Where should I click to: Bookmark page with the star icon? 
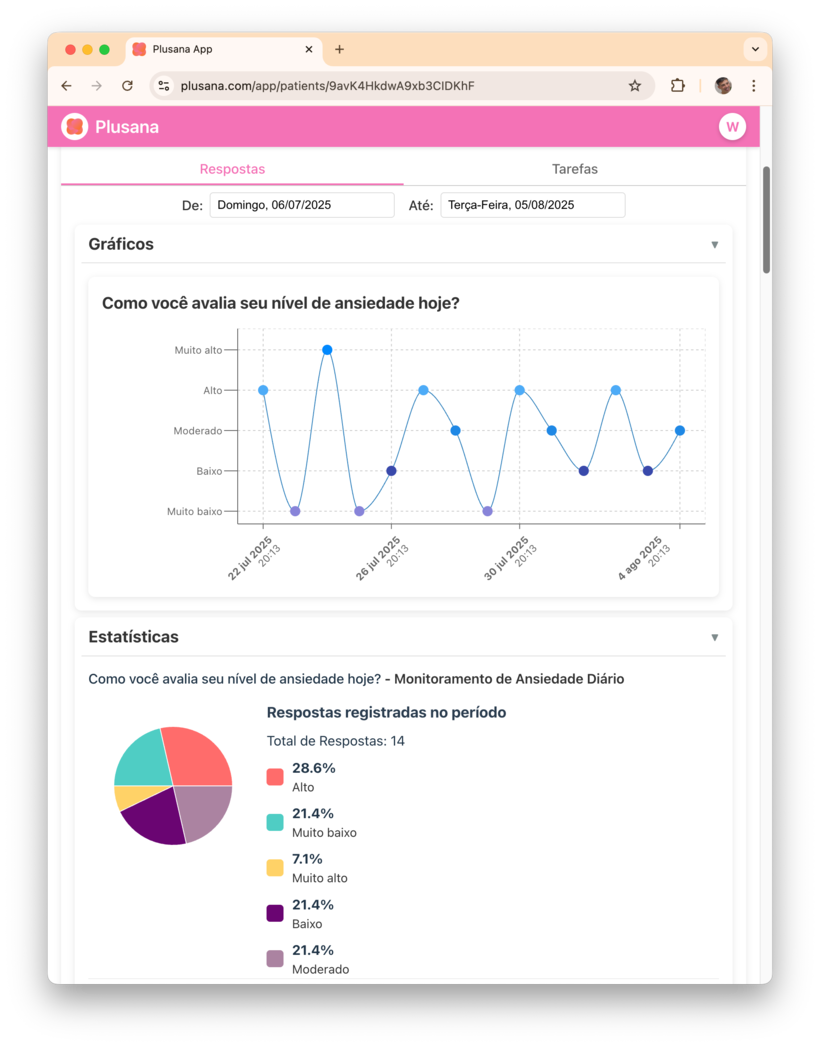635,86
